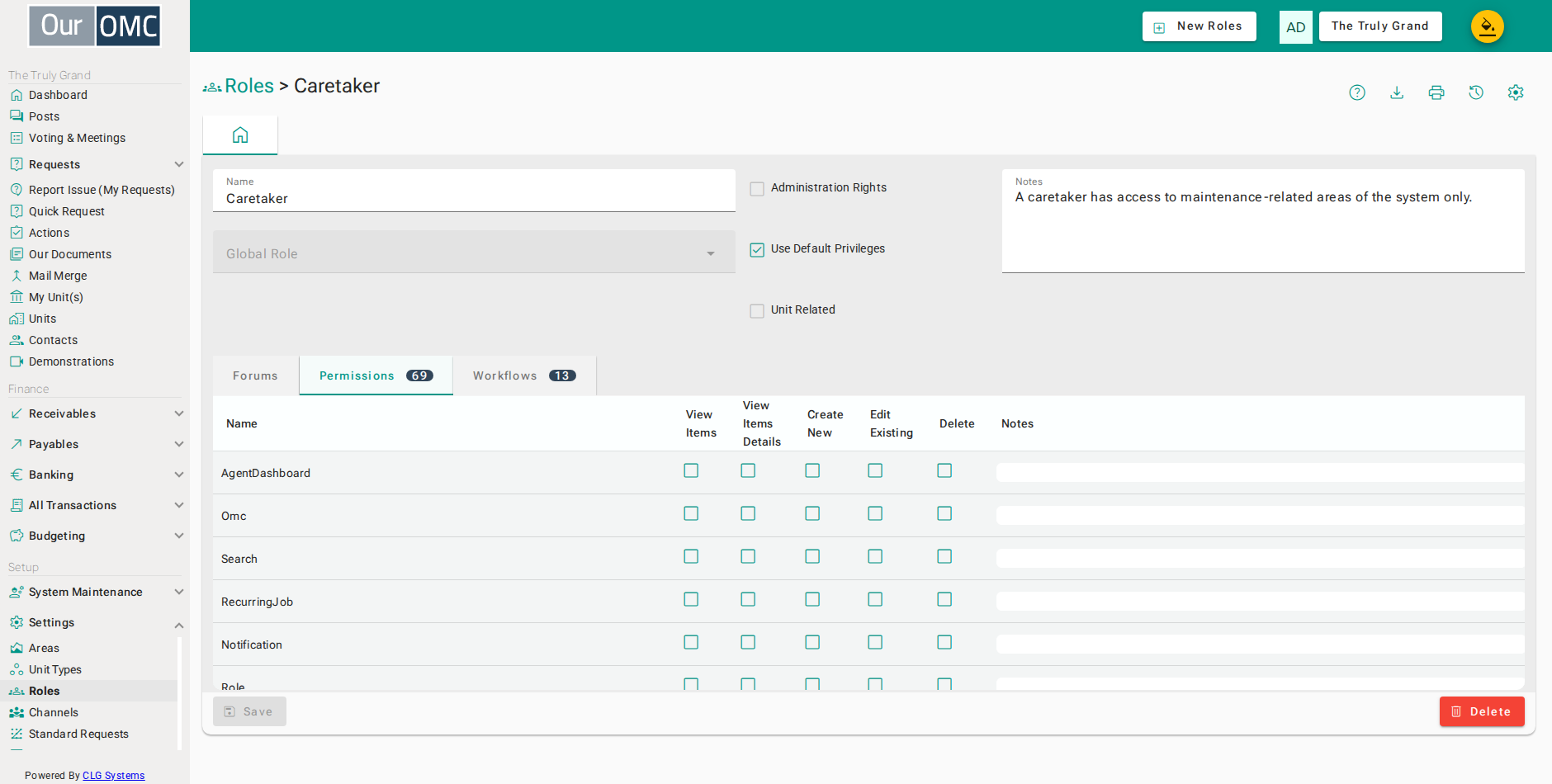Click the Dashboard icon in sidebar
Screen dimensions: 1552x784
point(17,95)
